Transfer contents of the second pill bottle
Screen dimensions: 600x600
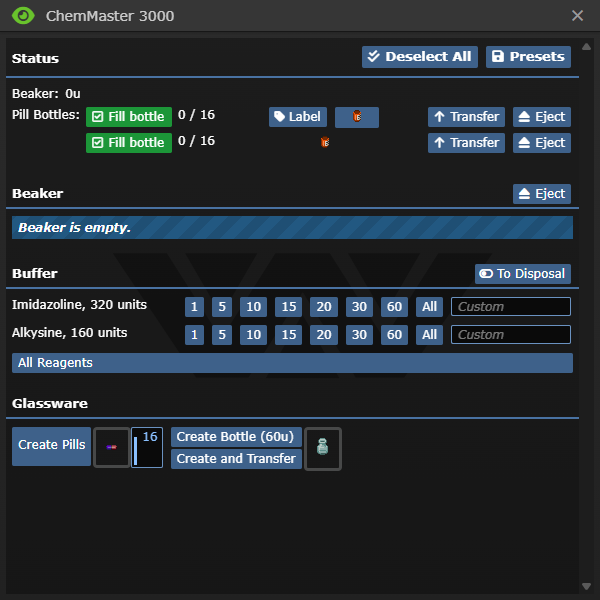point(465,143)
